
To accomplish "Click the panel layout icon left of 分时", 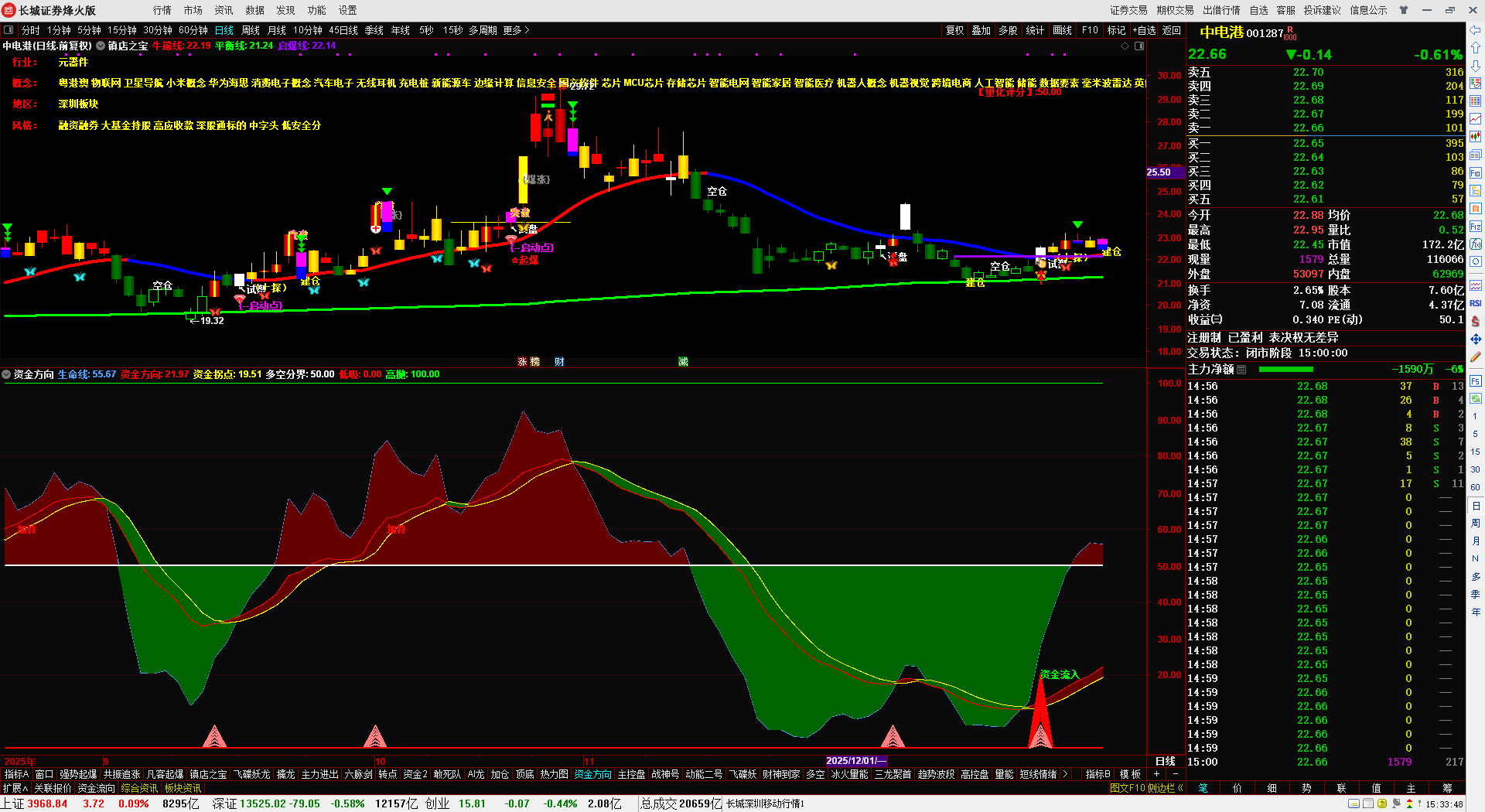I will (9, 30).
